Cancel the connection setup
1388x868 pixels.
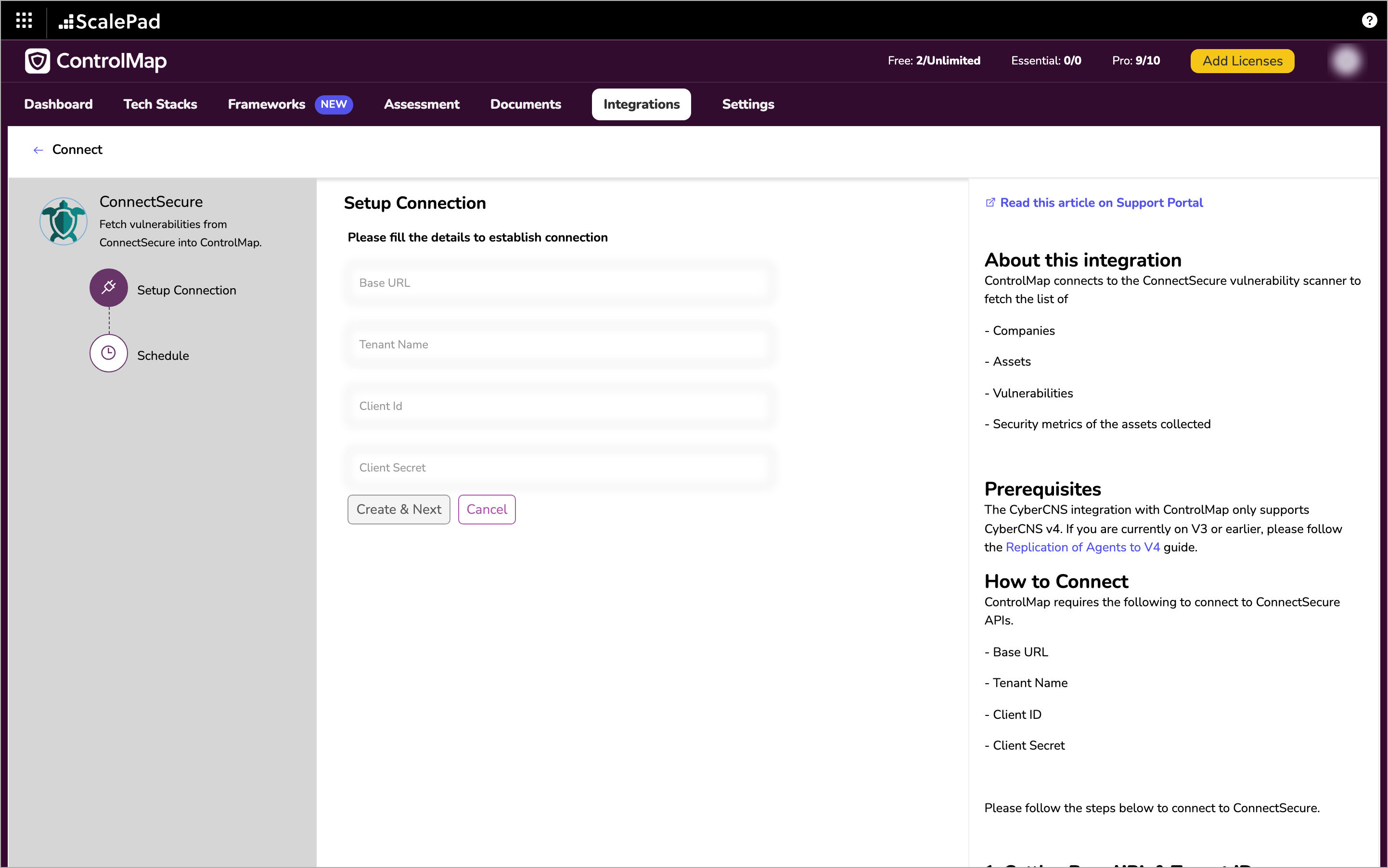[x=487, y=509]
